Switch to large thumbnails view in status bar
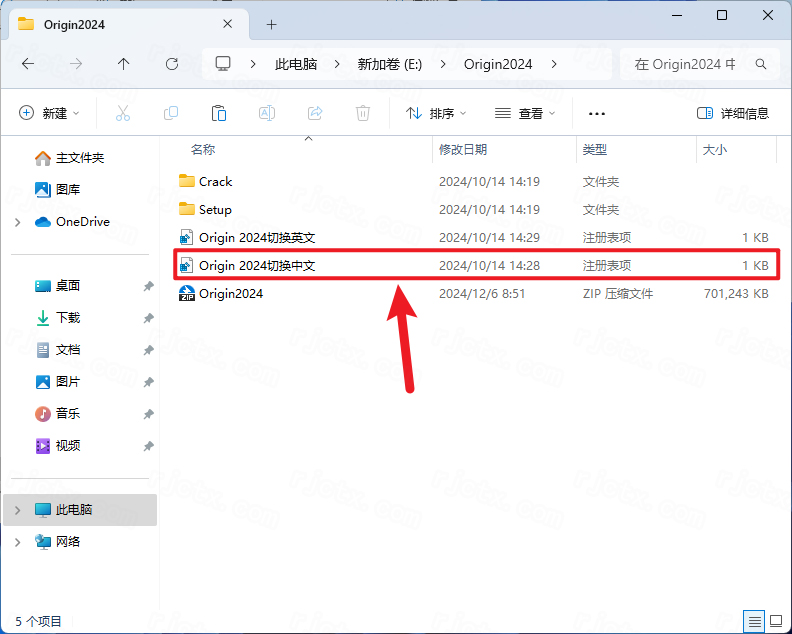Image resolution: width=792 pixels, height=634 pixels. pyautogui.click(x=775, y=620)
